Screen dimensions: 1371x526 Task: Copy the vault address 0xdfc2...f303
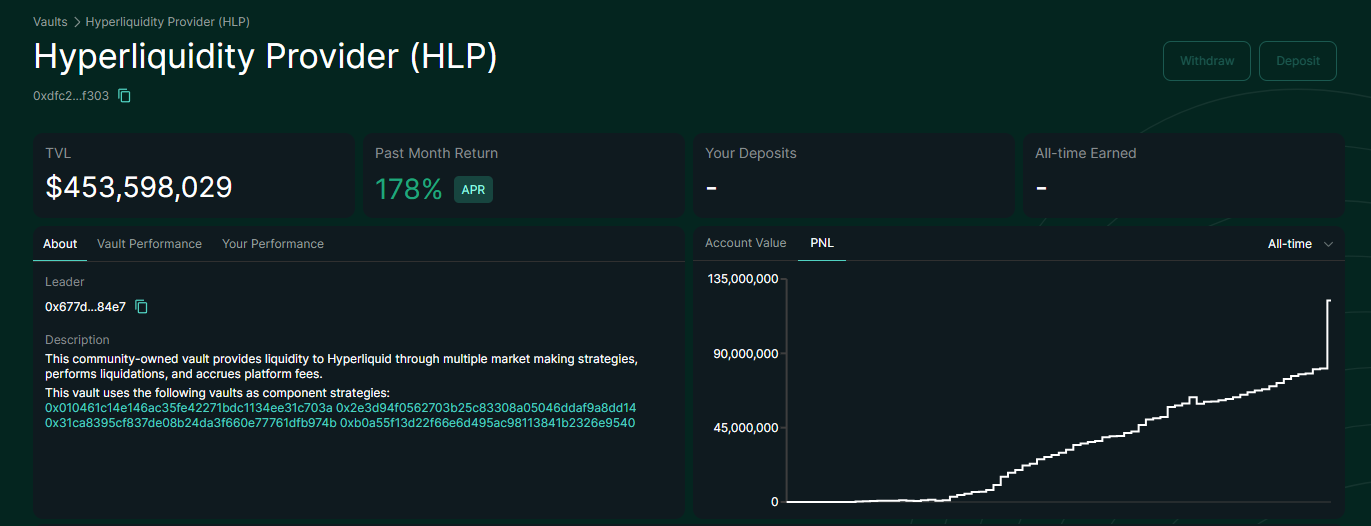(x=125, y=96)
